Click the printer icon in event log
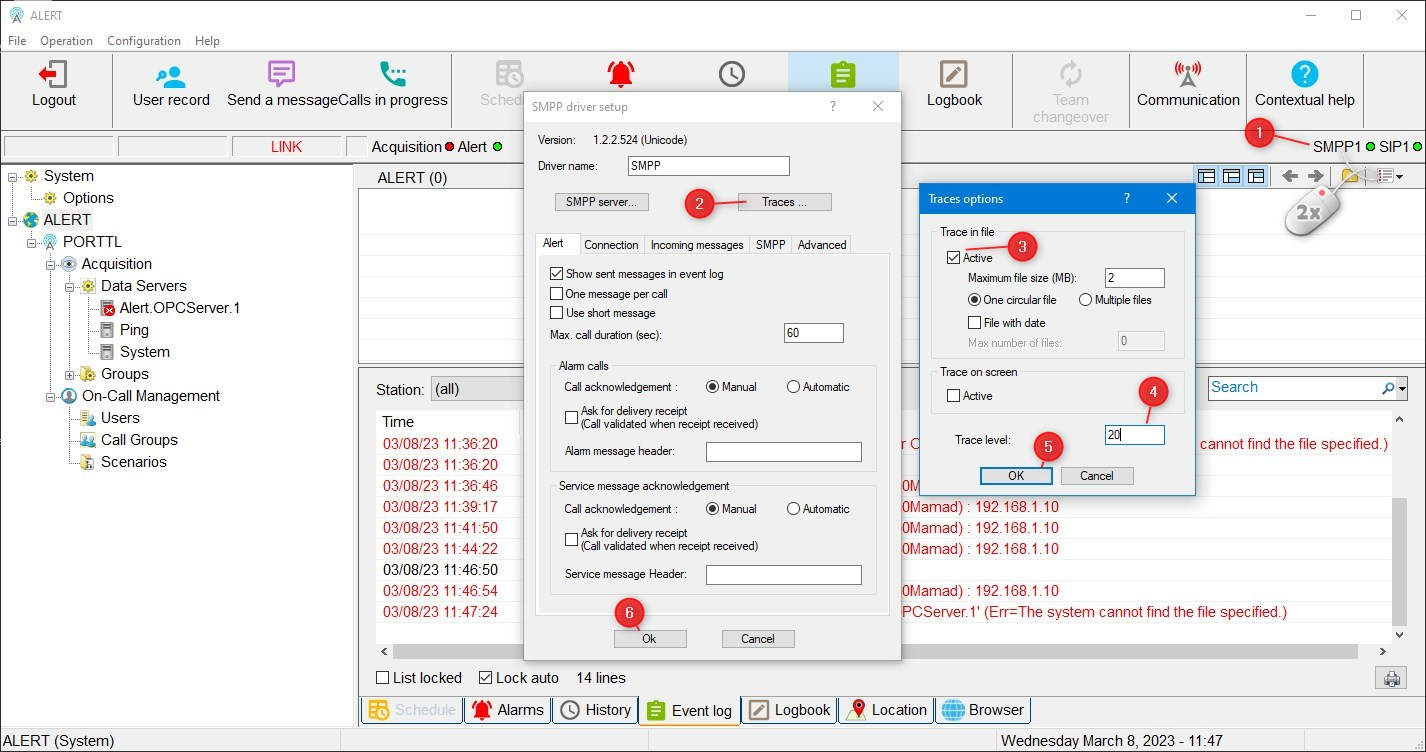Viewport: 1426px width, 752px height. click(1390, 679)
